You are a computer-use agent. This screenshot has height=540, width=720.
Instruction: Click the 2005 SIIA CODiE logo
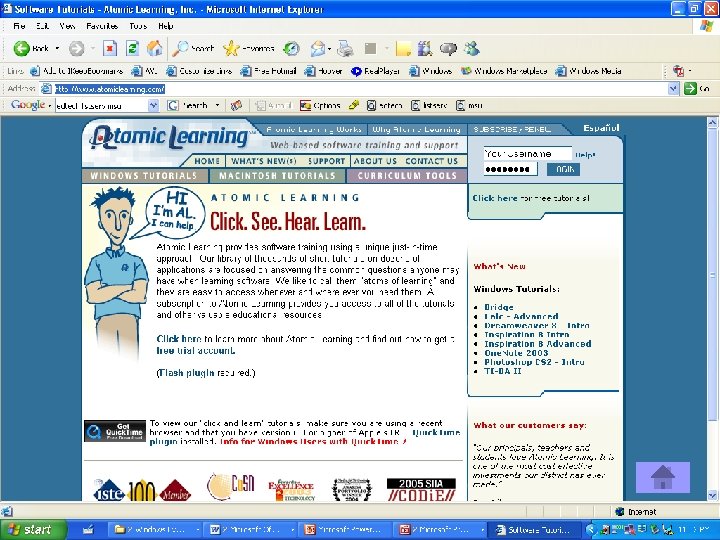pos(421,489)
